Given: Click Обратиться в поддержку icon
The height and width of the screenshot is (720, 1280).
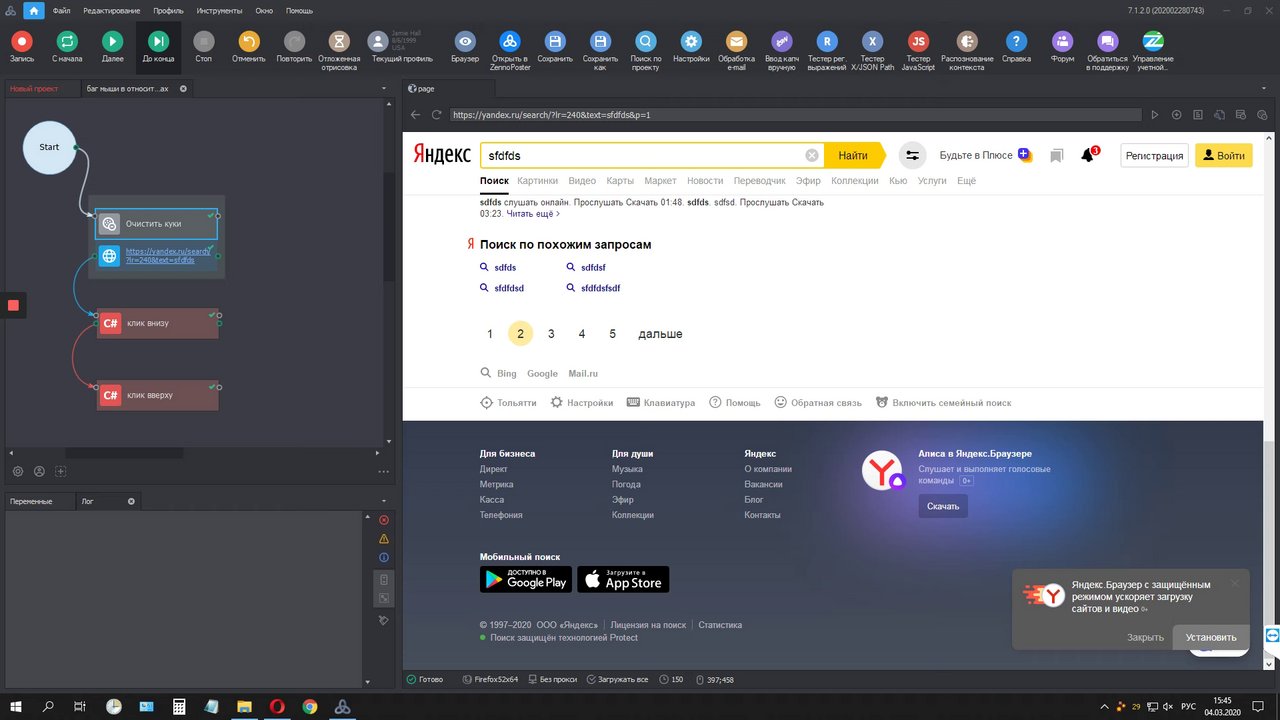Looking at the screenshot, I should pos(1107,42).
